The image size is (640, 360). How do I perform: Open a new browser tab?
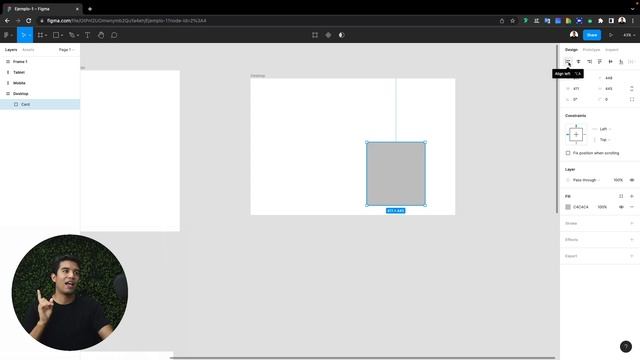pyautogui.click(x=90, y=9)
